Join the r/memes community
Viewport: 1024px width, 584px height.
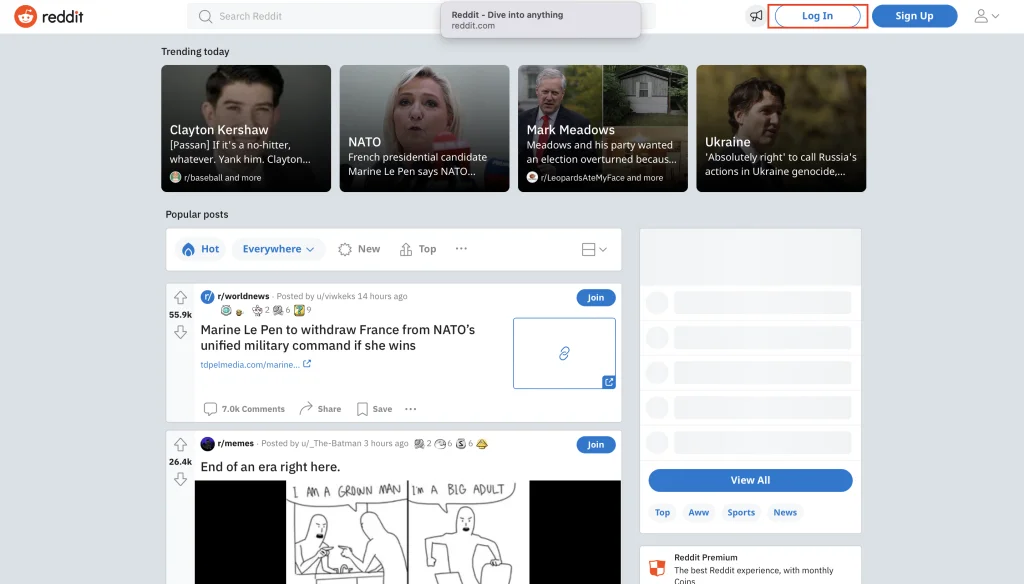pyautogui.click(x=596, y=444)
